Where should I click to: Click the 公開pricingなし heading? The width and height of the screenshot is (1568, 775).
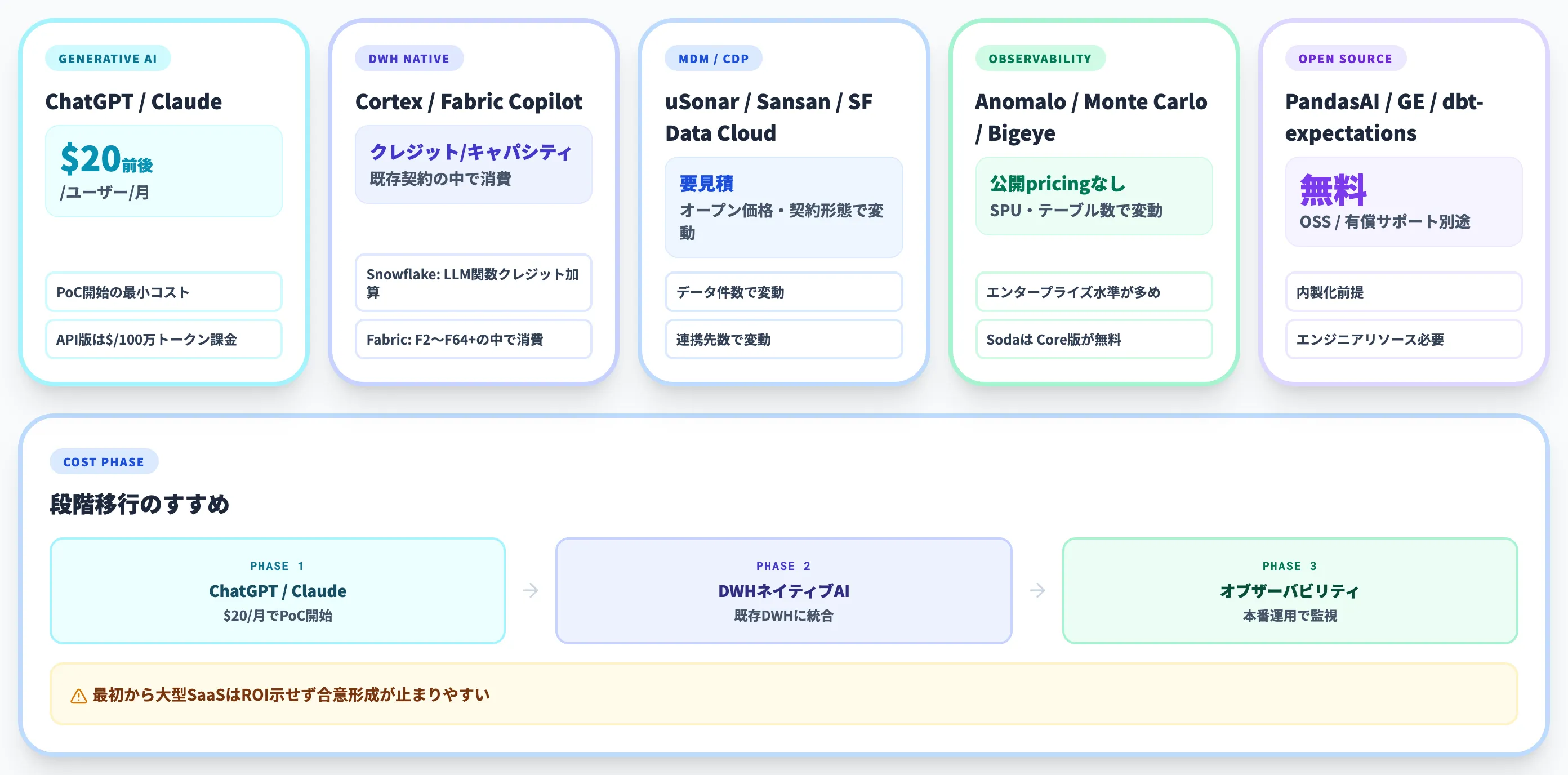point(1058,182)
